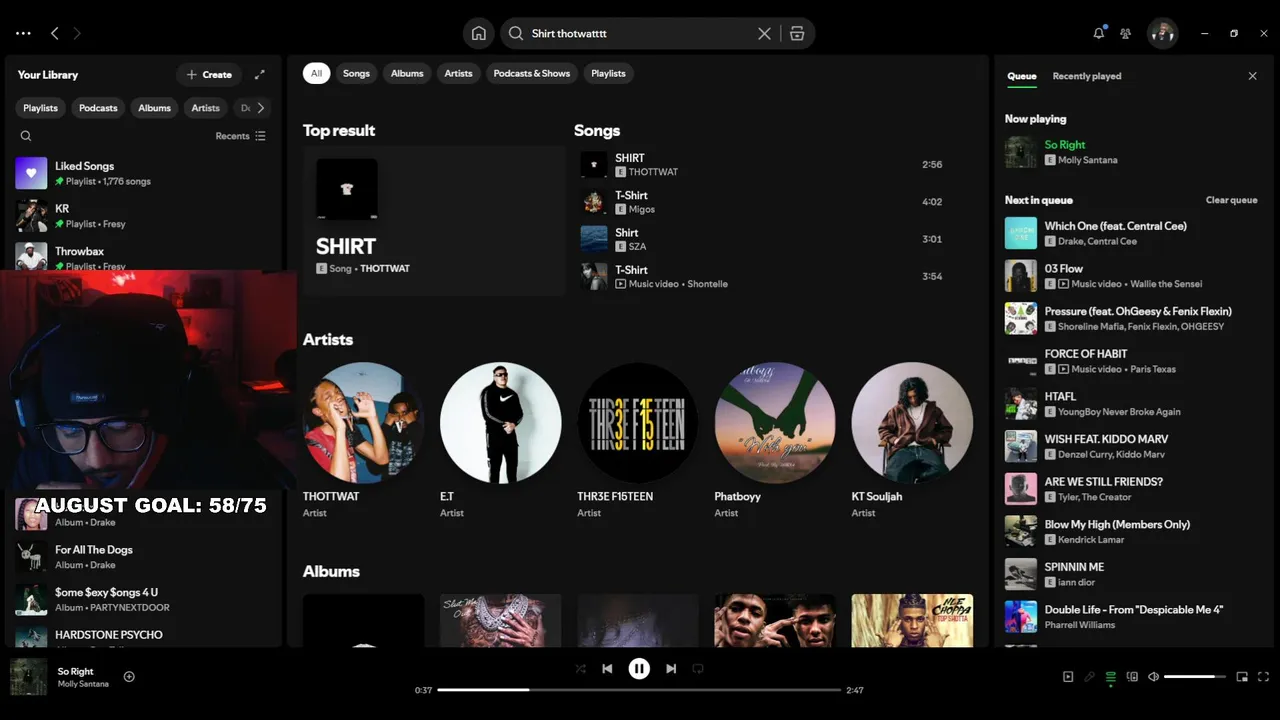Viewport: 1280px width, 720px height.
Task: Open the mini player icon
Action: (x=1242, y=677)
